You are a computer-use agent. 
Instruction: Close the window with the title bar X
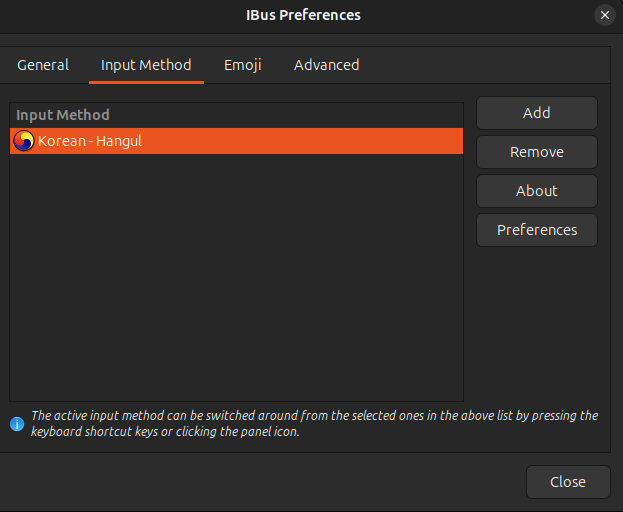click(605, 15)
